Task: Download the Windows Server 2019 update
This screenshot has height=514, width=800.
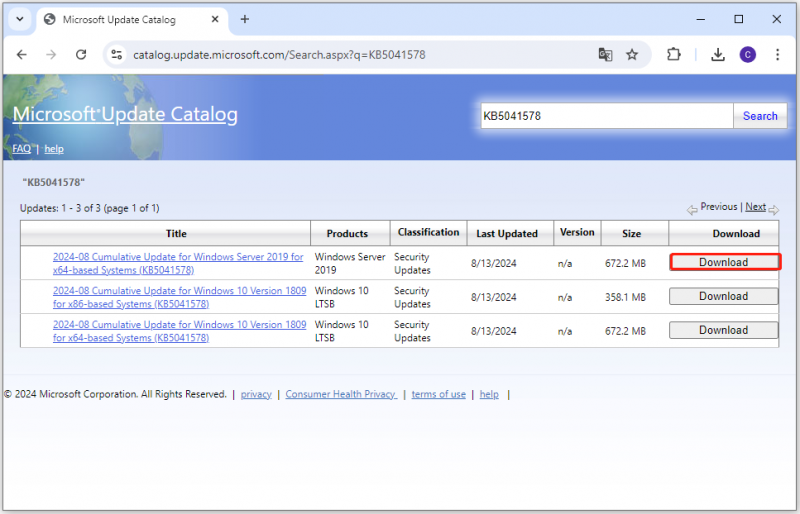Action: [723, 262]
